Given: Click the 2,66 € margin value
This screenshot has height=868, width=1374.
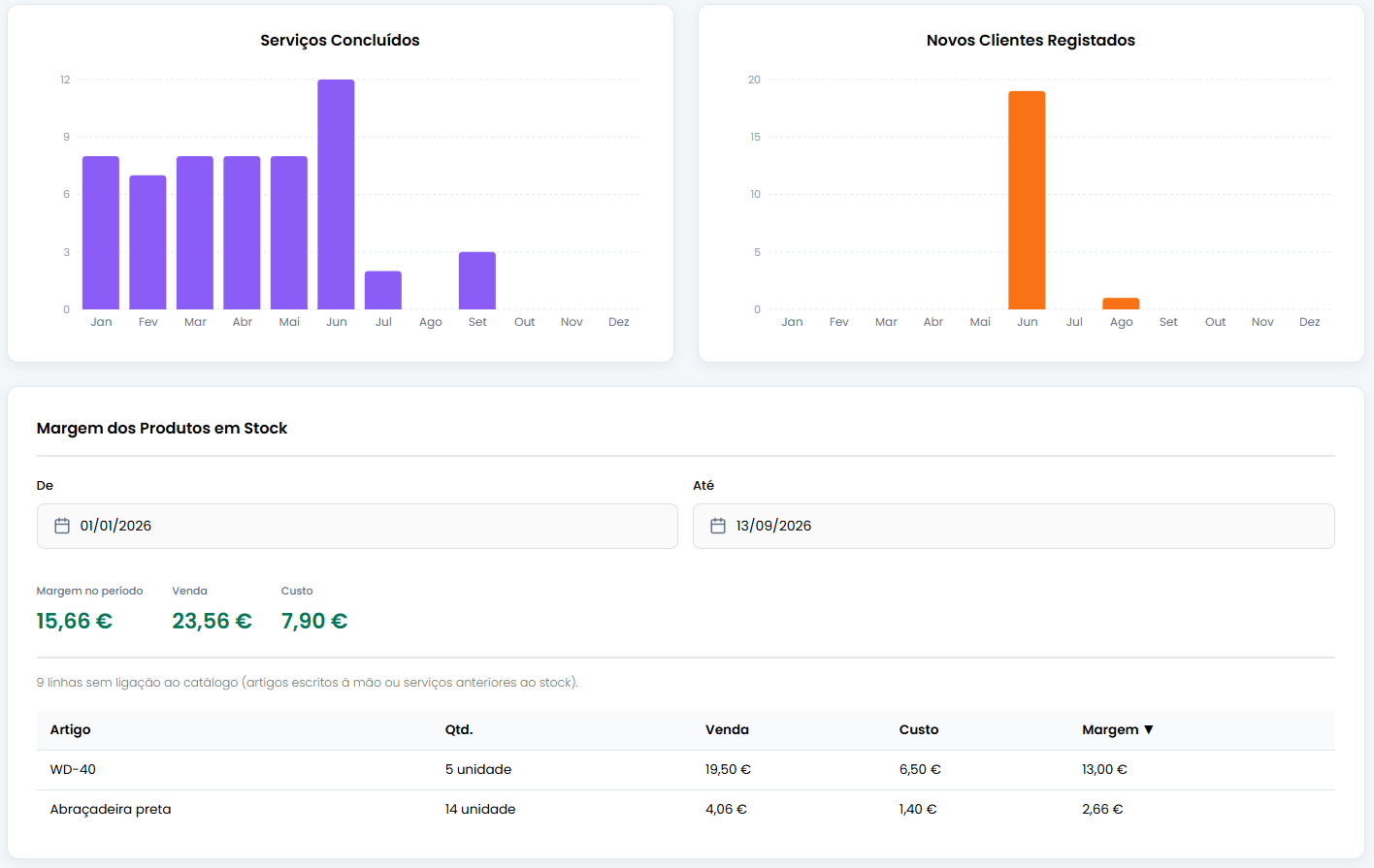Looking at the screenshot, I should 1102,809.
